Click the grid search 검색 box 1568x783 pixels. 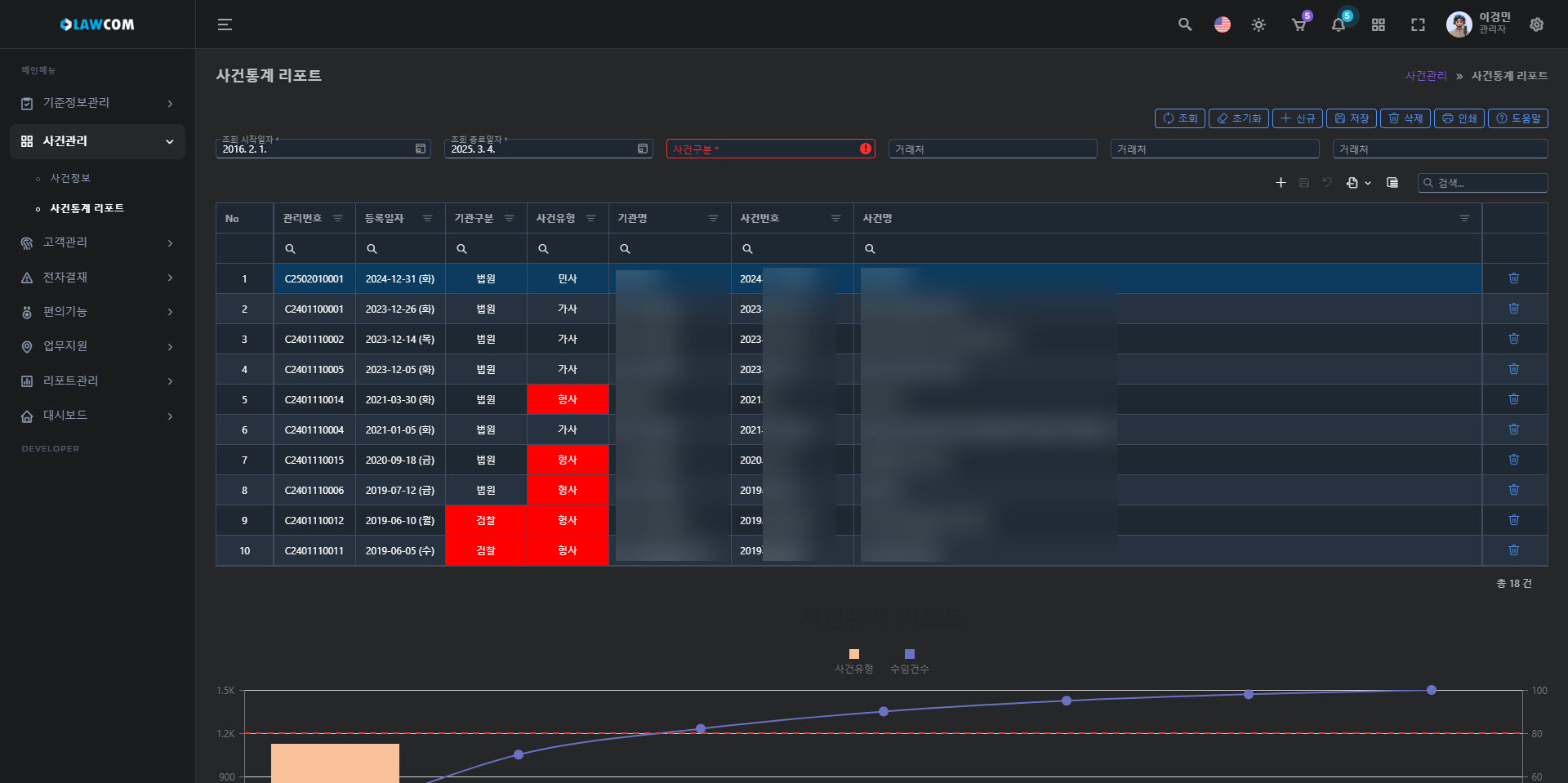click(x=1483, y=183)
